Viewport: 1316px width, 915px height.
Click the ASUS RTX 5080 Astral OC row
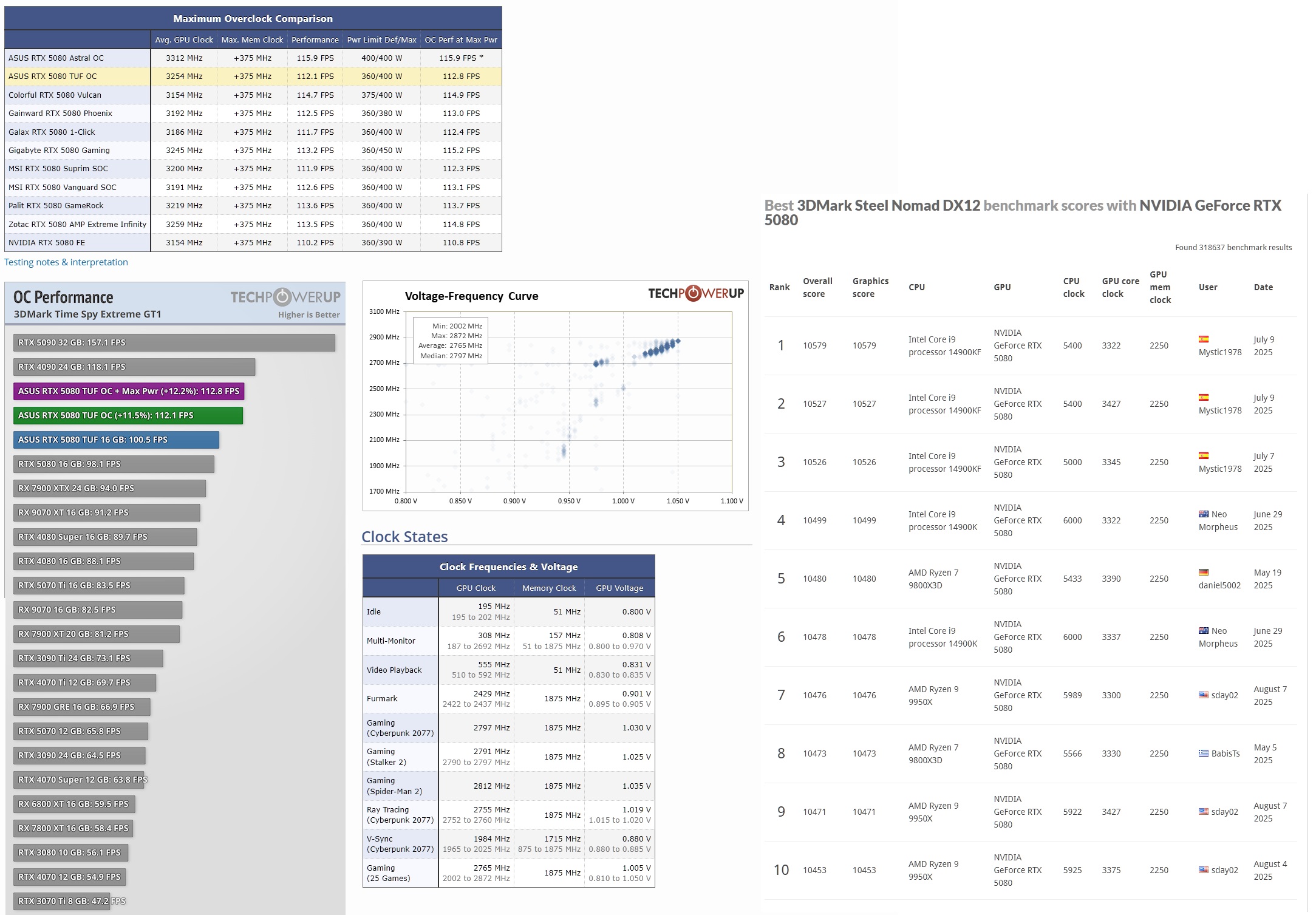(253, 58)
